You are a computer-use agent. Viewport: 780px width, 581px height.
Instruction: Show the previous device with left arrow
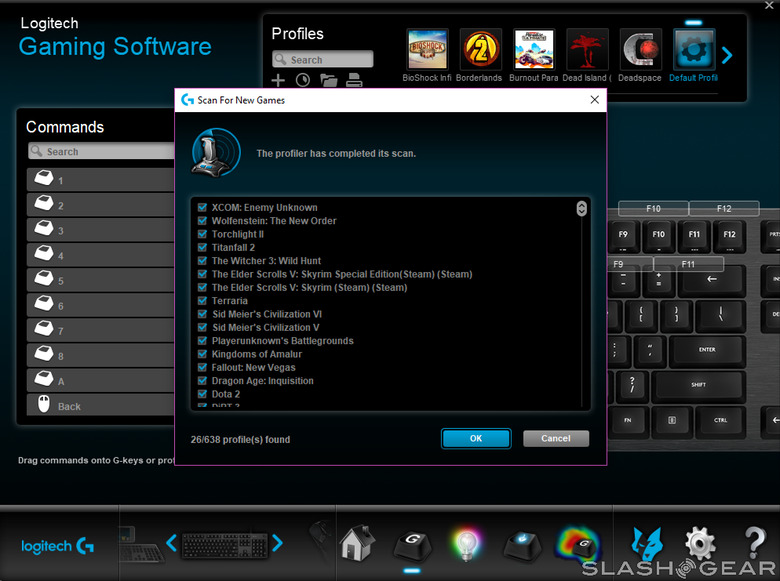point(171,543)
